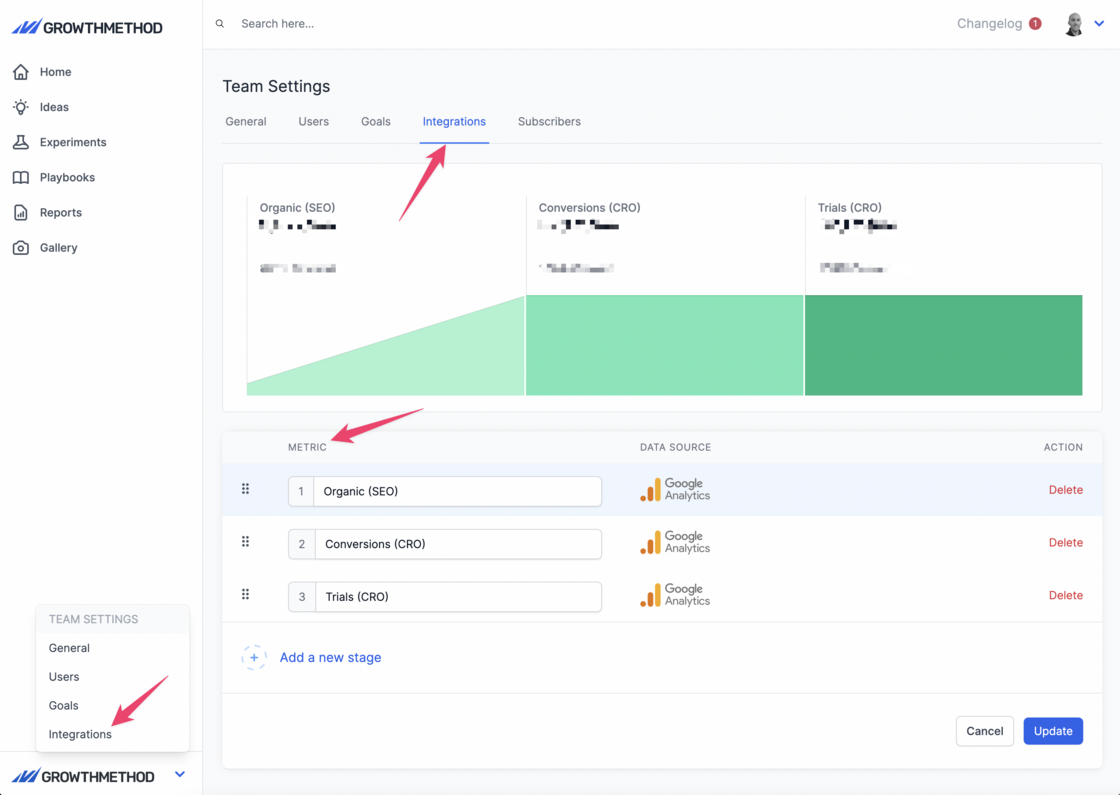Delete the Trials (CRO) stage
The image size is (1120, 795).
coord(1066,596)
